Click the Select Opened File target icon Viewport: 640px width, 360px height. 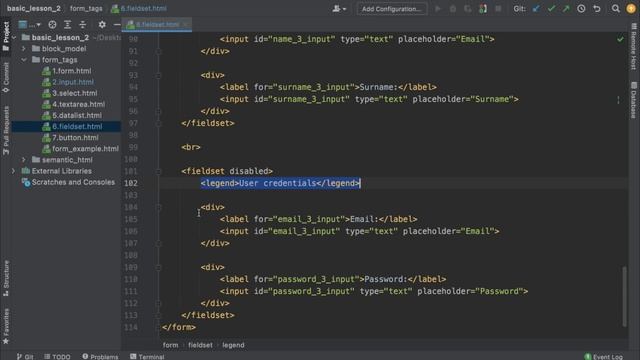click(52, 25)
